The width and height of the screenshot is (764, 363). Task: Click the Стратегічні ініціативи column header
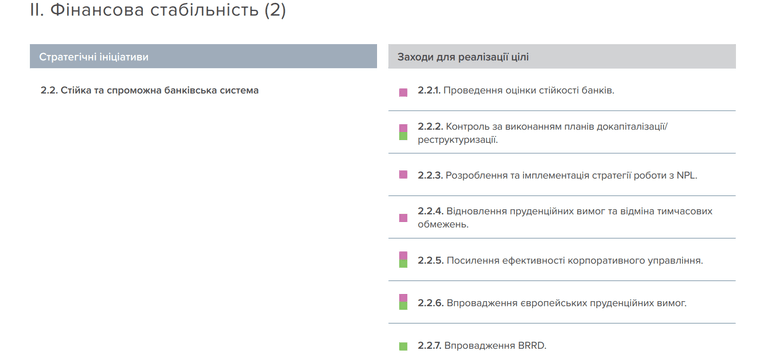pyautogui.click(x=203, y=57)
